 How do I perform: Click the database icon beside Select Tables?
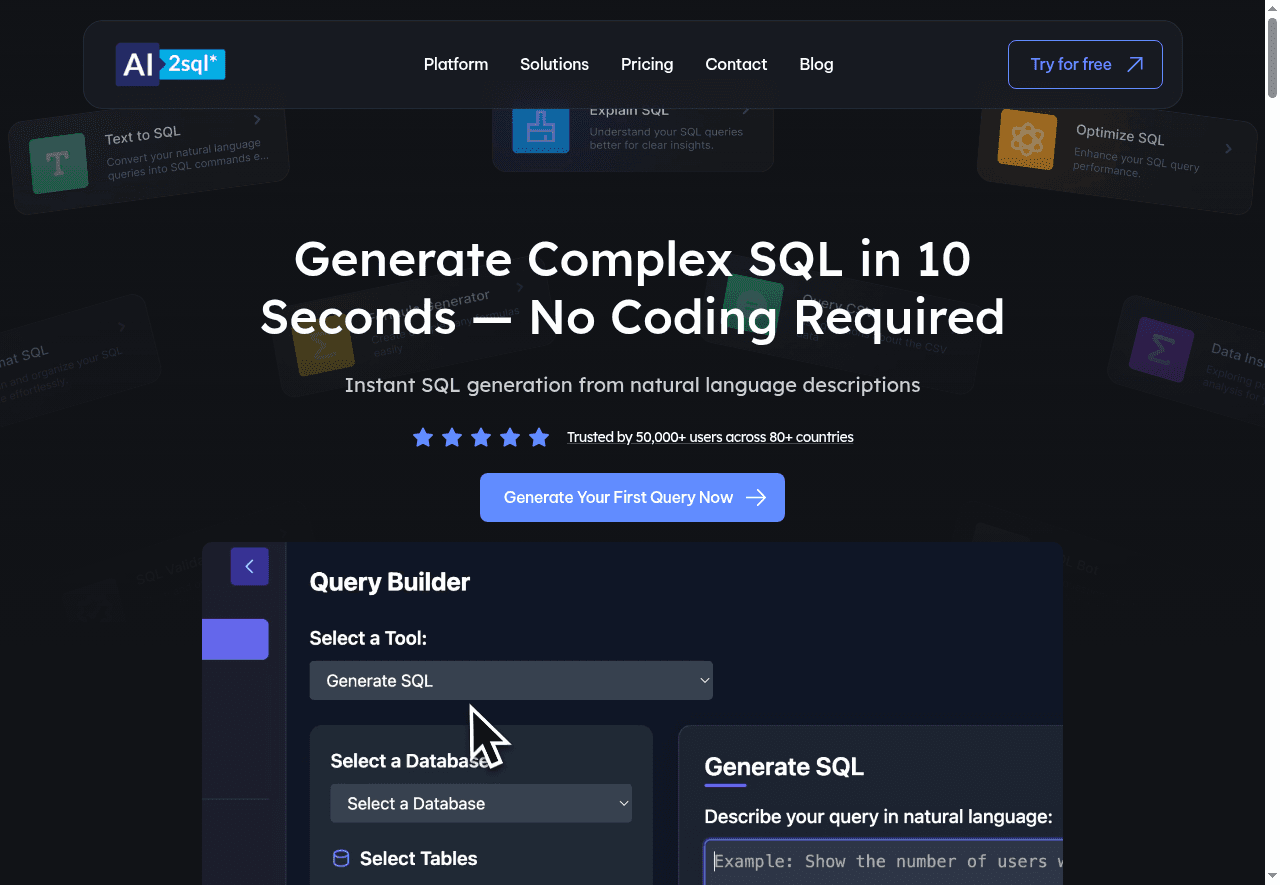click(340, 858)
